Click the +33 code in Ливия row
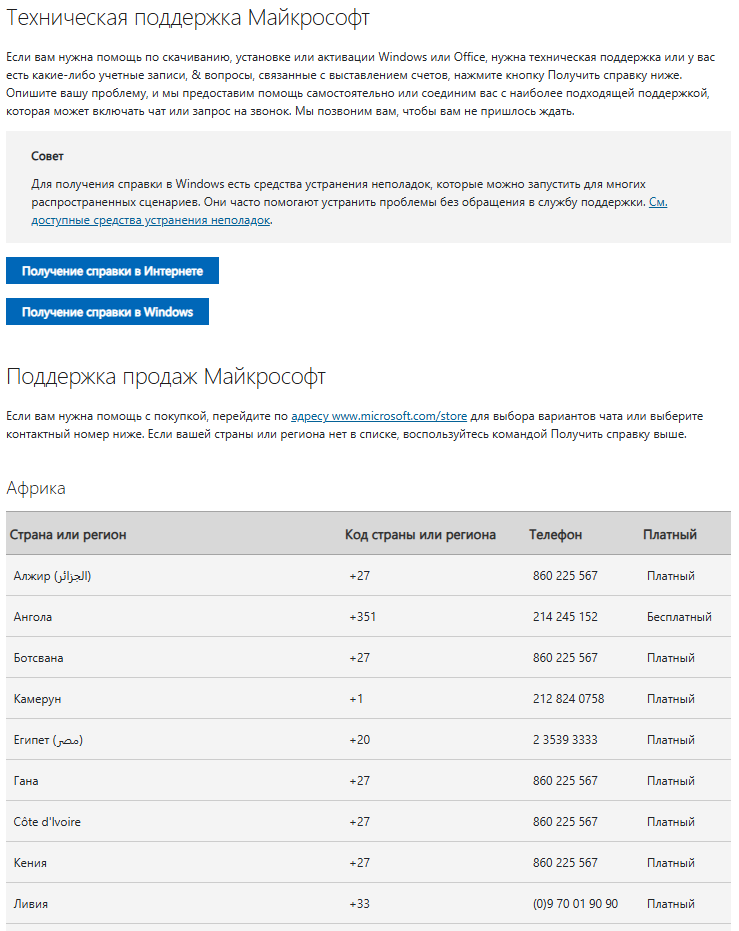 pos(359,903)
